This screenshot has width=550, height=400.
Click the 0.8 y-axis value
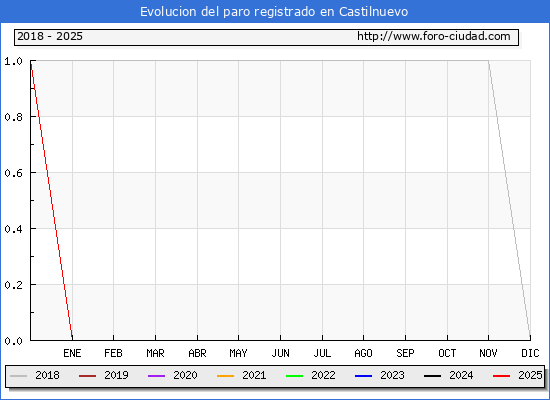pos(13,117)
